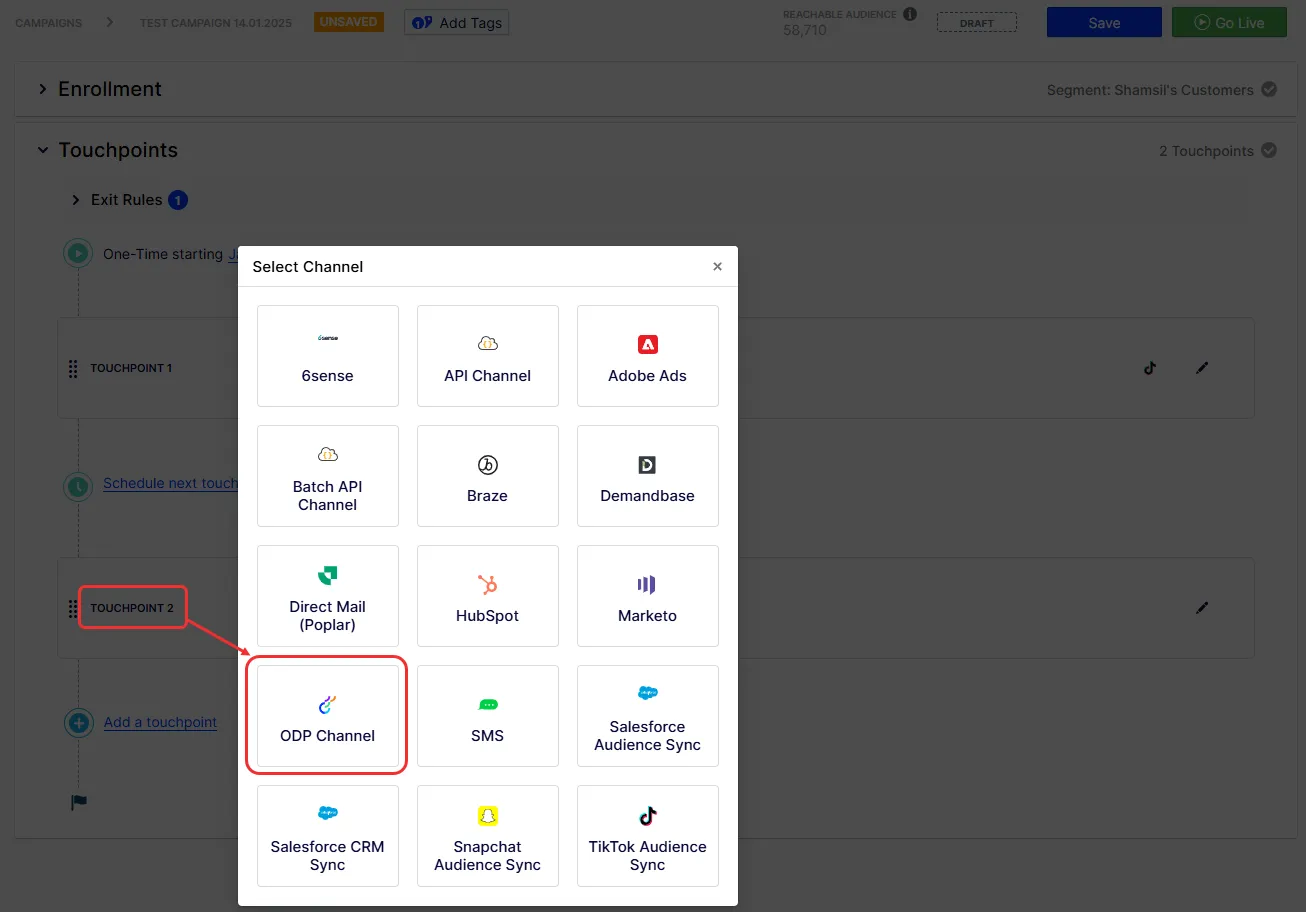Go to Campaigns breadcrumb
1306x912 pixels.
click(x=49, y=23)
